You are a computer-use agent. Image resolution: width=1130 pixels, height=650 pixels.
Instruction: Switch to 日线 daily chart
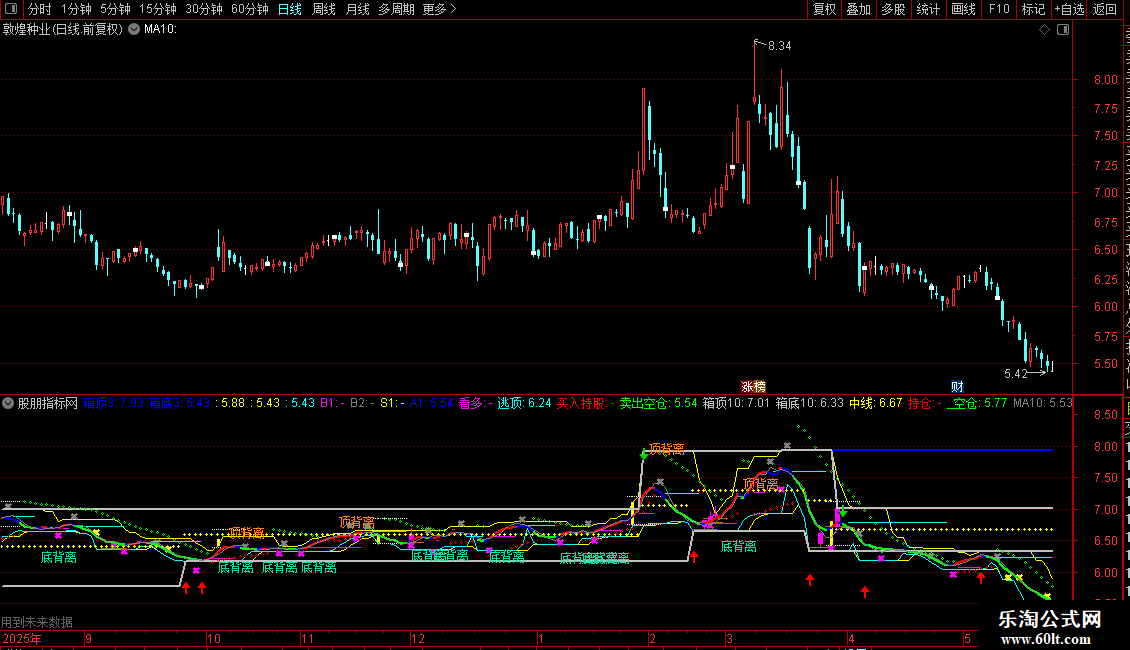click(290, 9)
